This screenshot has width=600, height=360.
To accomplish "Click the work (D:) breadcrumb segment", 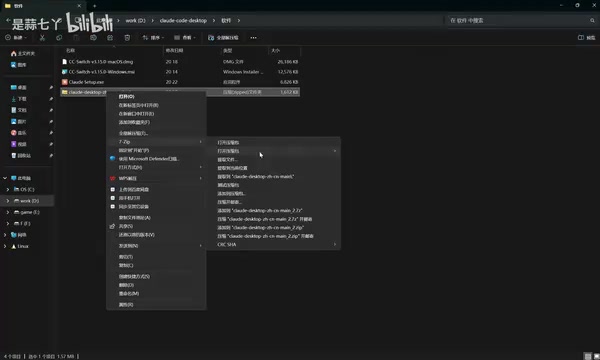I will coord(135,21).
